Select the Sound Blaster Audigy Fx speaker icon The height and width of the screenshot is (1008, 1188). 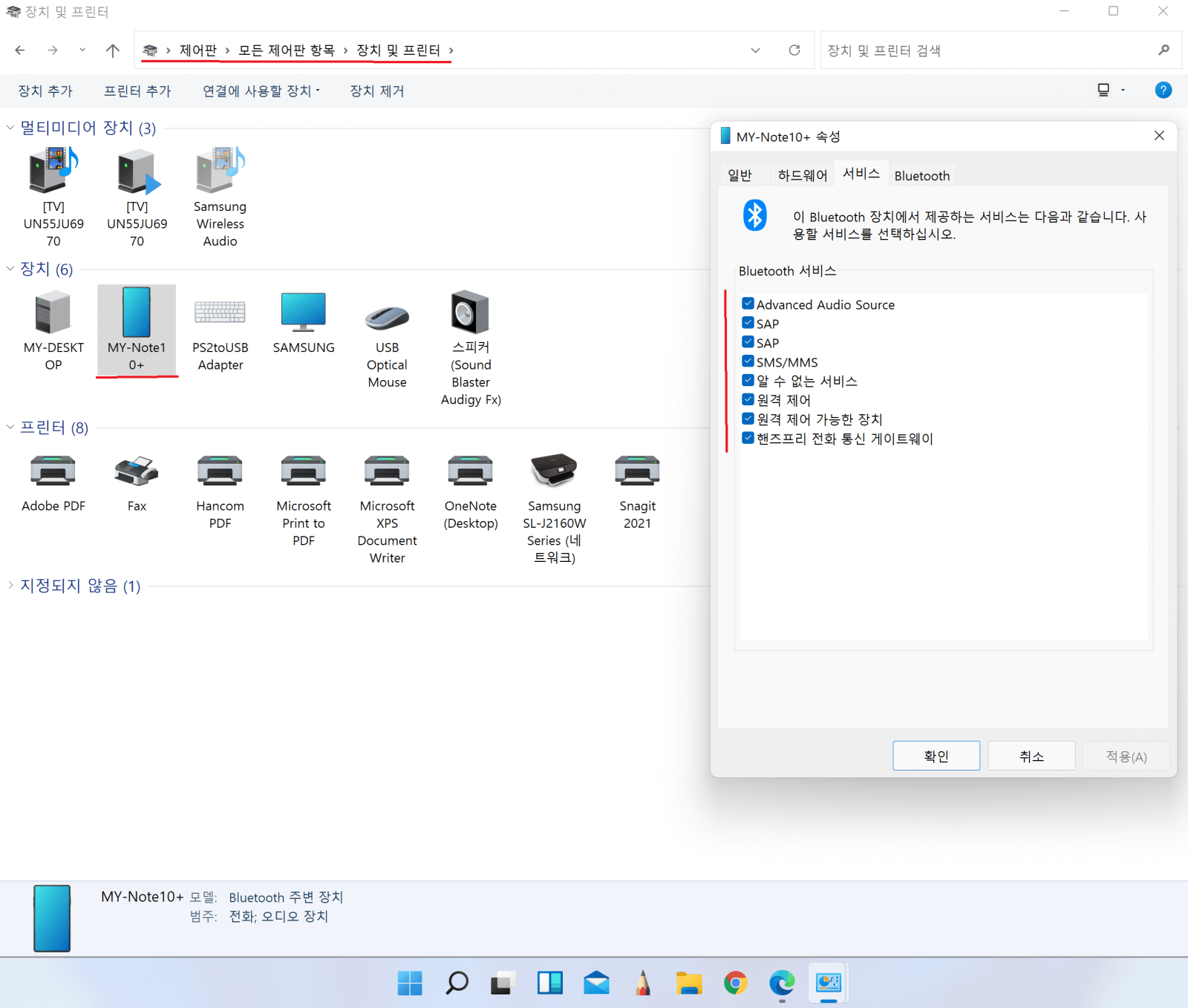[x=471, y=312]
